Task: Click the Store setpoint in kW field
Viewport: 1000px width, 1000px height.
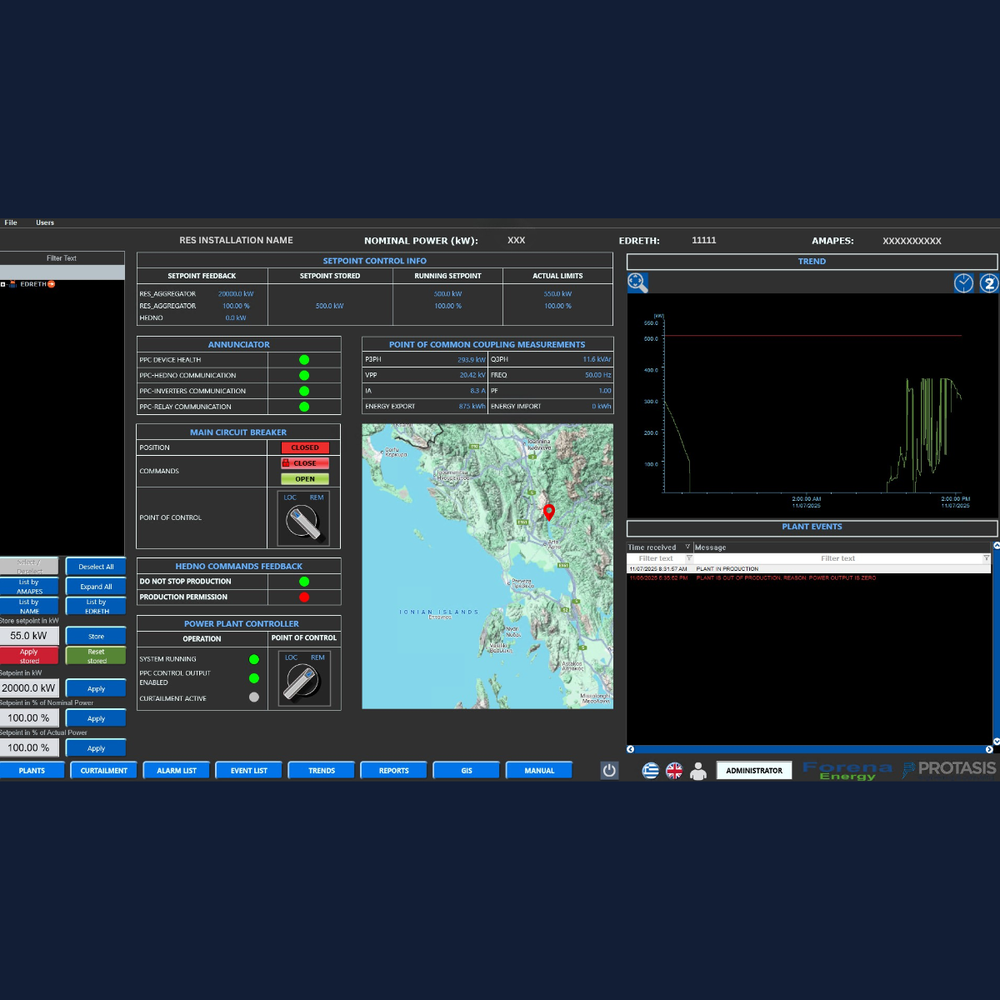Action: pos(29,636)
